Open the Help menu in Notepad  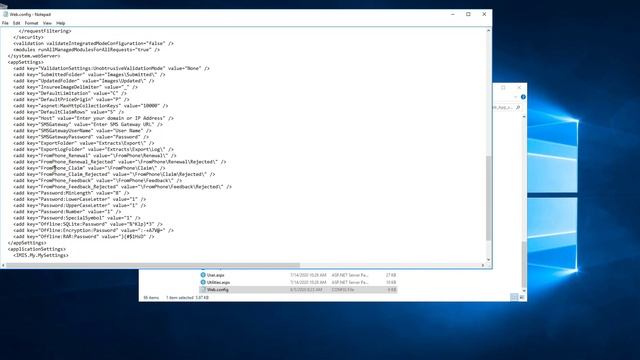click(x=61, y=23)
